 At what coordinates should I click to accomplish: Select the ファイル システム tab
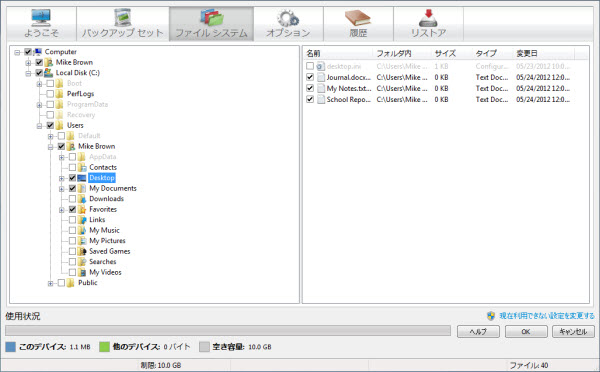tap(212, 24)
